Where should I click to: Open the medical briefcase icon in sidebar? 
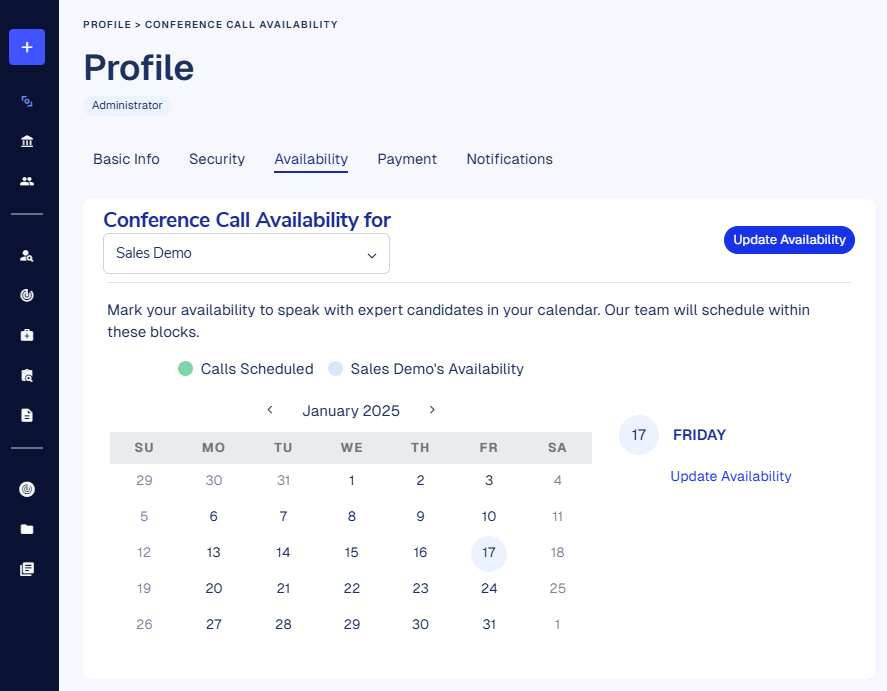point(27,335)
